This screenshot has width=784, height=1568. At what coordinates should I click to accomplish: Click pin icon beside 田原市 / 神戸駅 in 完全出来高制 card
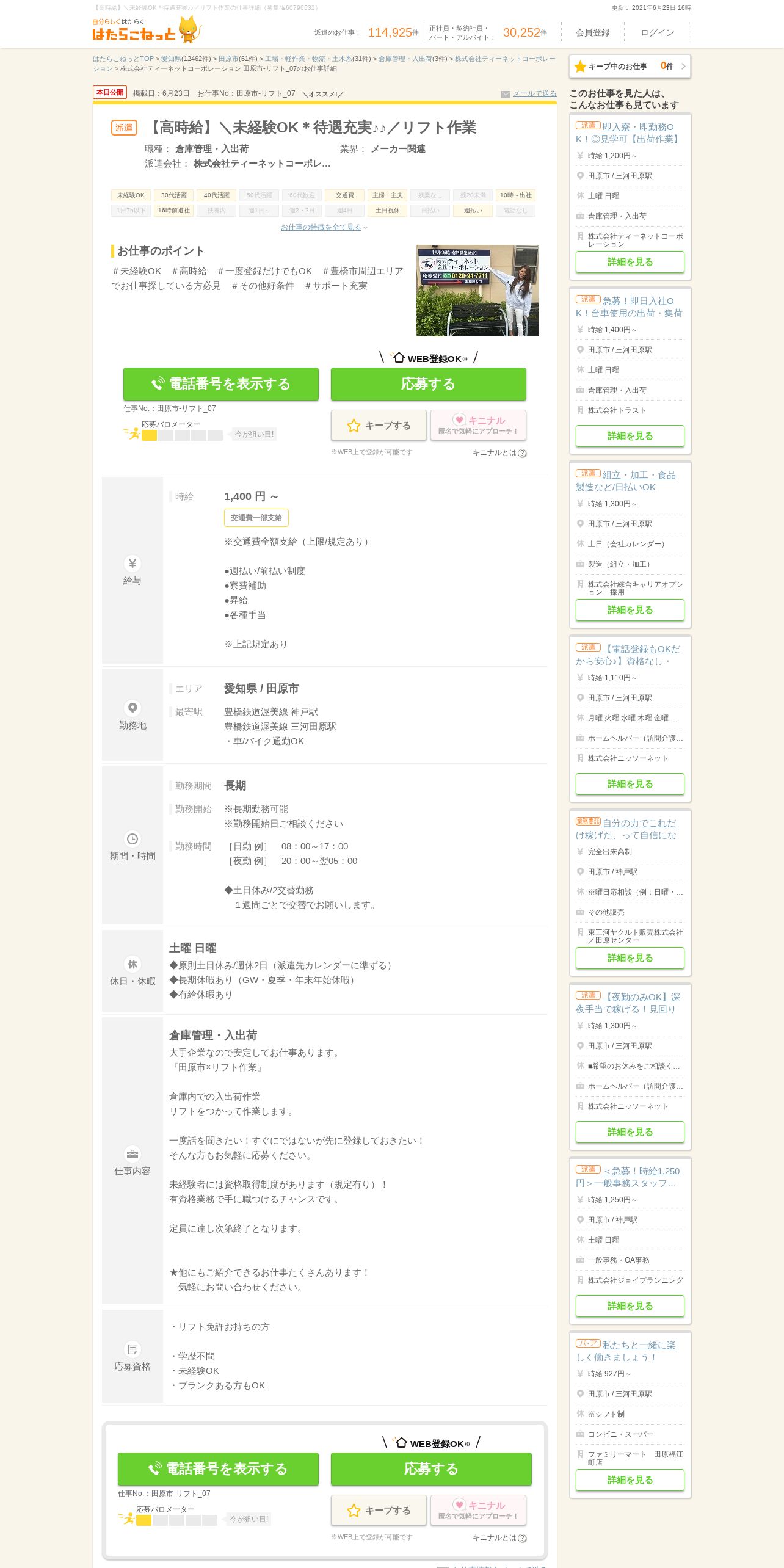(x=580, y=872)
